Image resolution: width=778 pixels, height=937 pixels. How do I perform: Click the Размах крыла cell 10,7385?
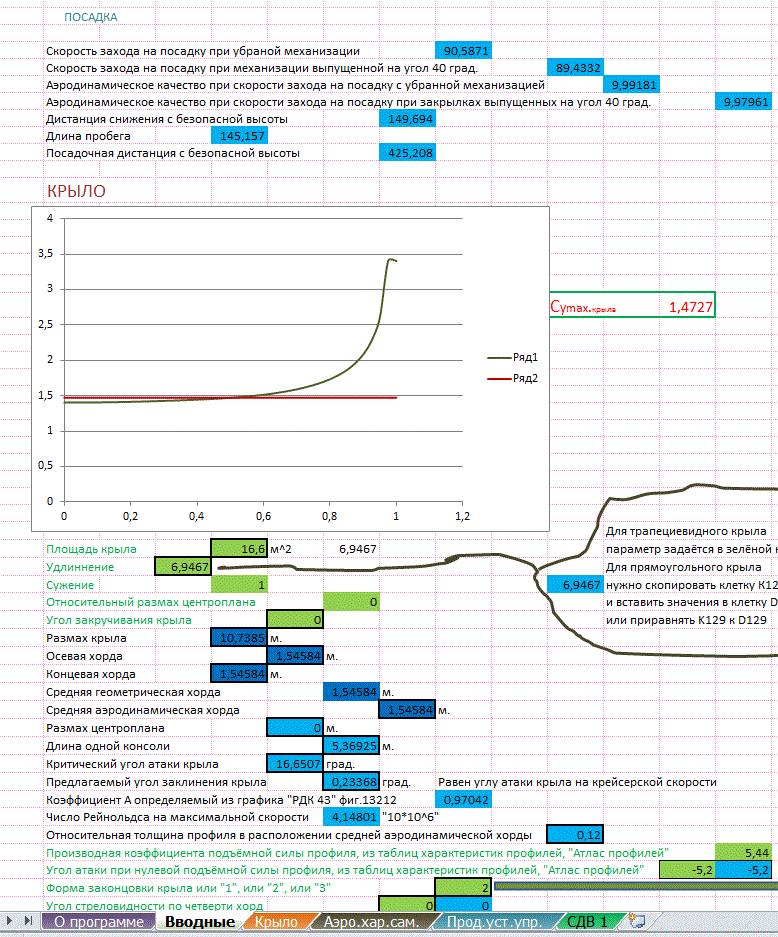tap(240, 639)
